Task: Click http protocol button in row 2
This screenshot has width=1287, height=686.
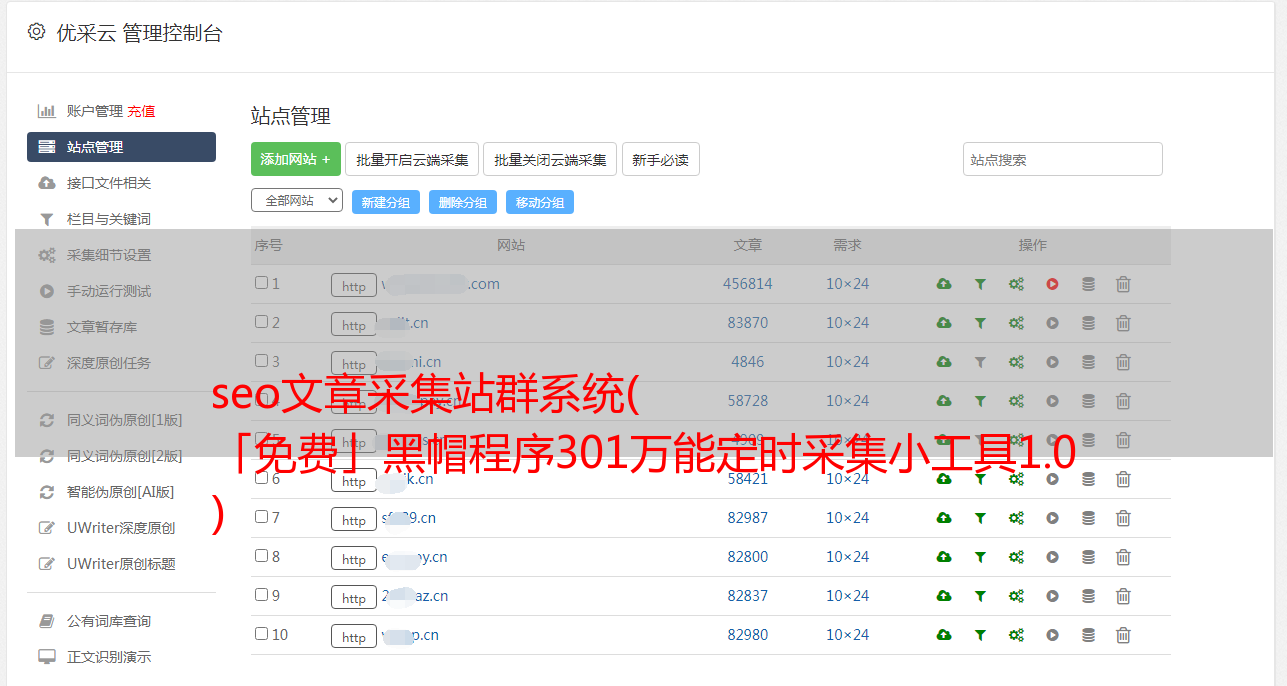Action: [354, 325]
